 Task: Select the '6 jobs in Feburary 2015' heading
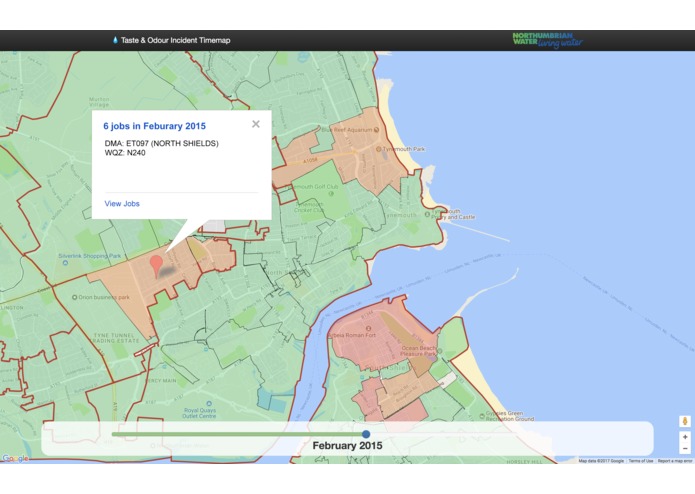154,126
